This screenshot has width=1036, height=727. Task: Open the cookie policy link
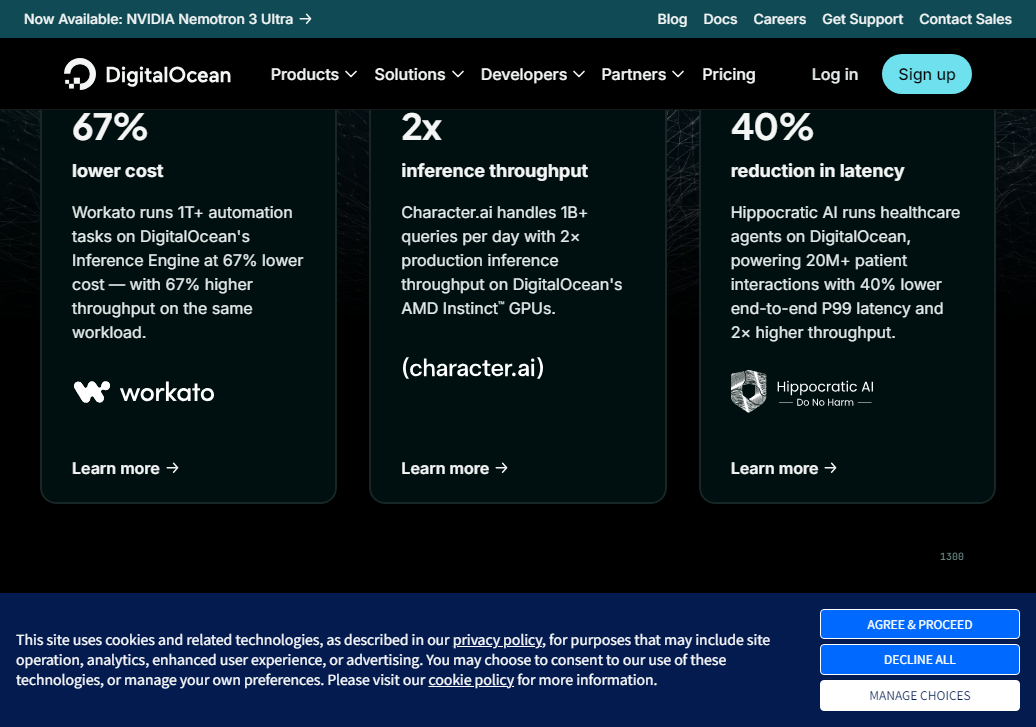pyautogui.click(x=471, y=679)
